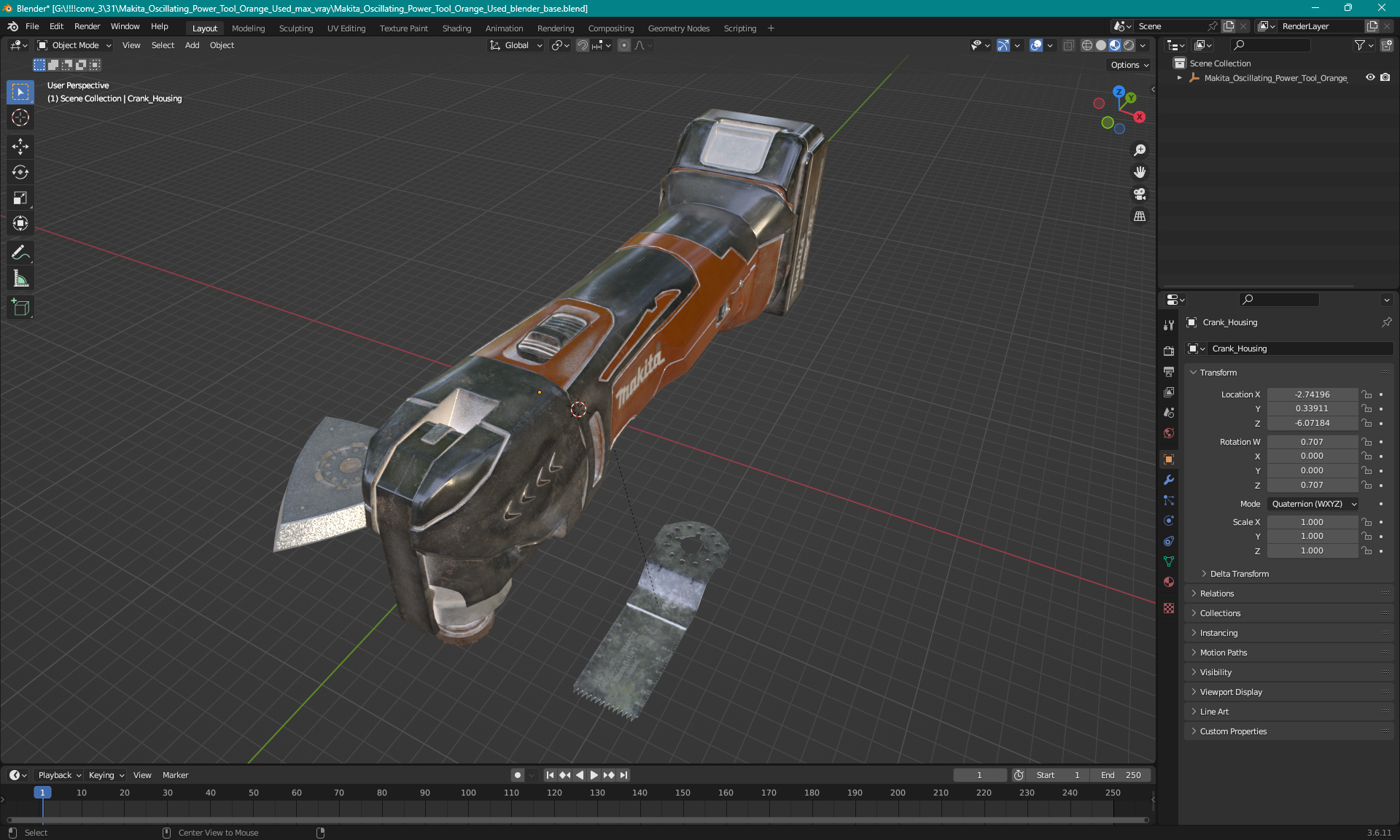The height and width of the screenshot is (840, 1400).
Task: Open the View Layer properties tab
Action: pyautogui.click(x=1169, y=392)
